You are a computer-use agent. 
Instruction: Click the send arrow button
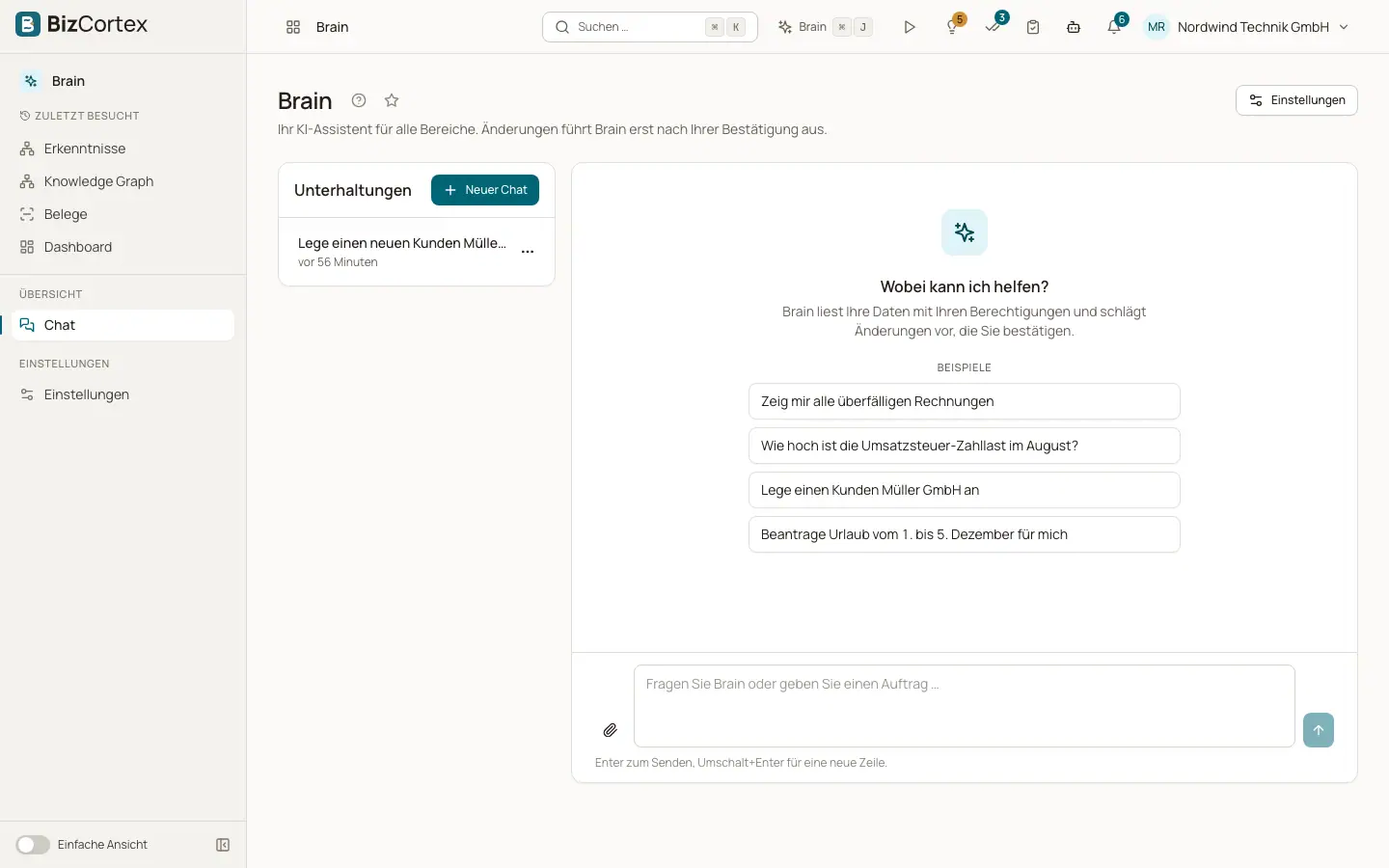click(x=1319, y=730)
